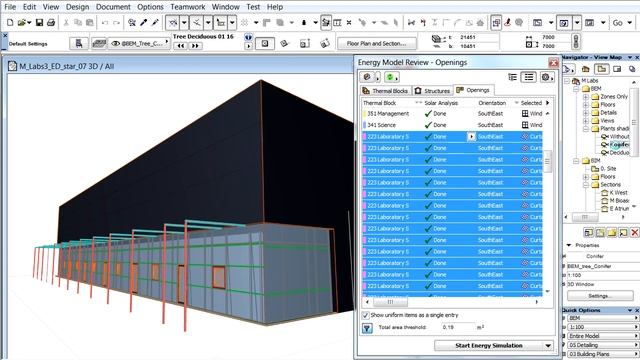
Task: Click the red mark-up stamp icon
Action: (507, 23)
